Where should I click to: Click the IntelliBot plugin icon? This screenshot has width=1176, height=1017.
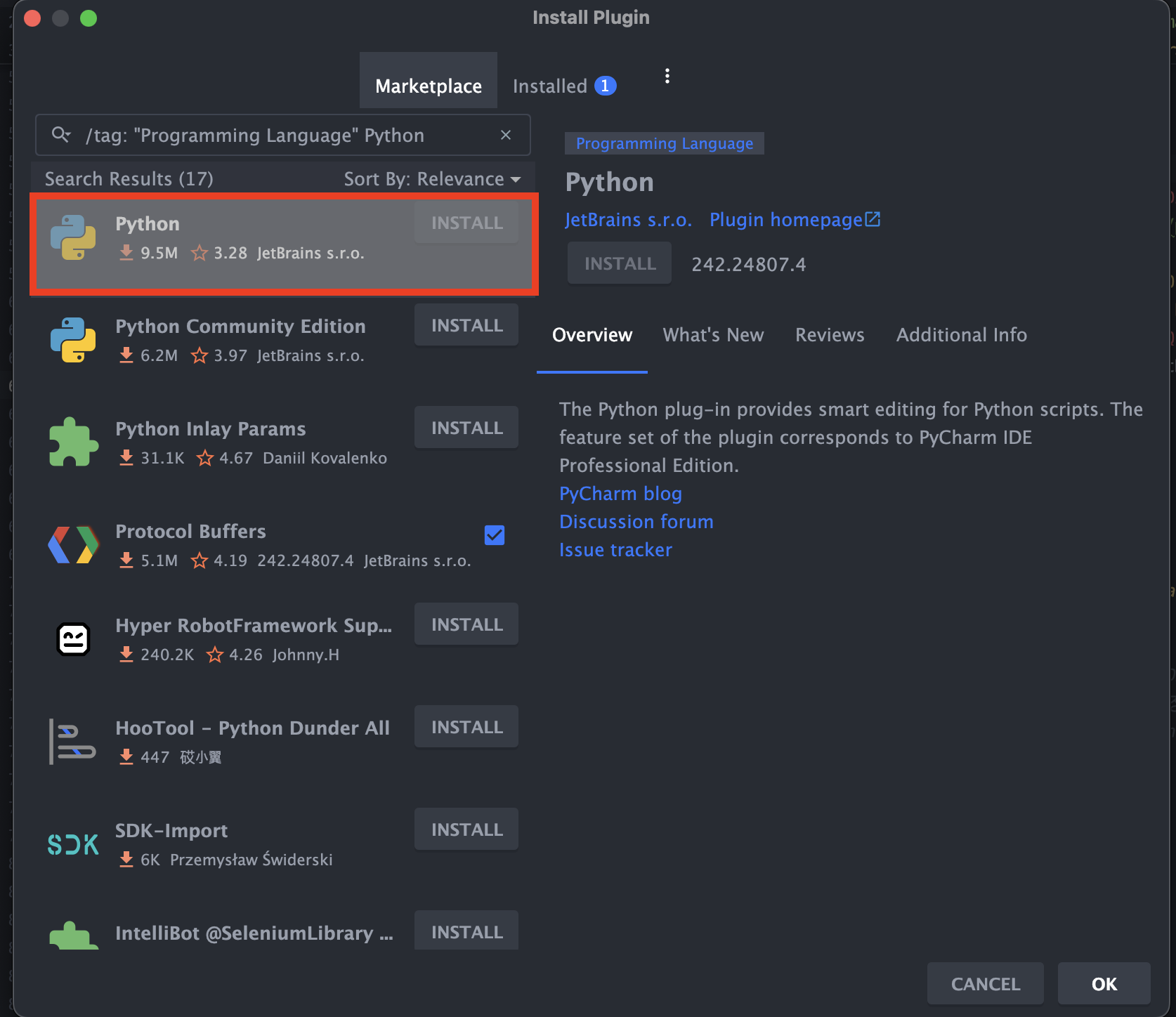[73, 936]
